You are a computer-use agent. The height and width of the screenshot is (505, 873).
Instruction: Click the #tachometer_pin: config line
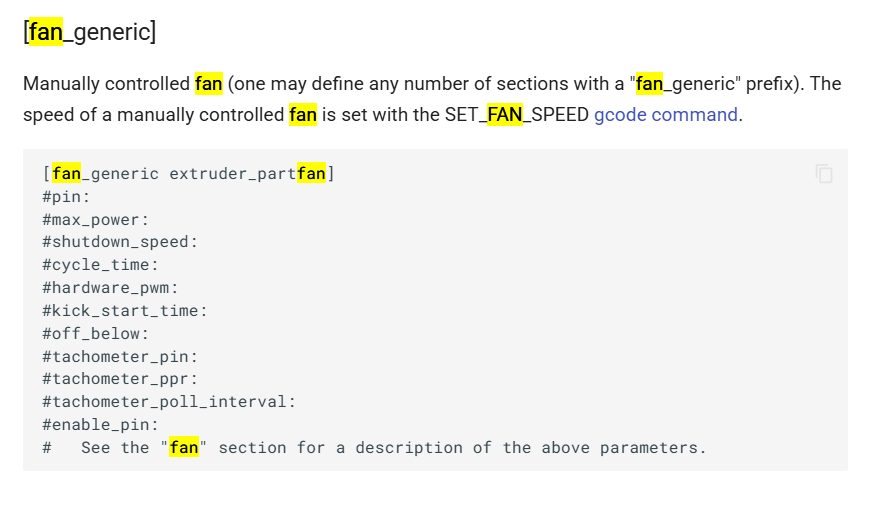click(120, 356)
